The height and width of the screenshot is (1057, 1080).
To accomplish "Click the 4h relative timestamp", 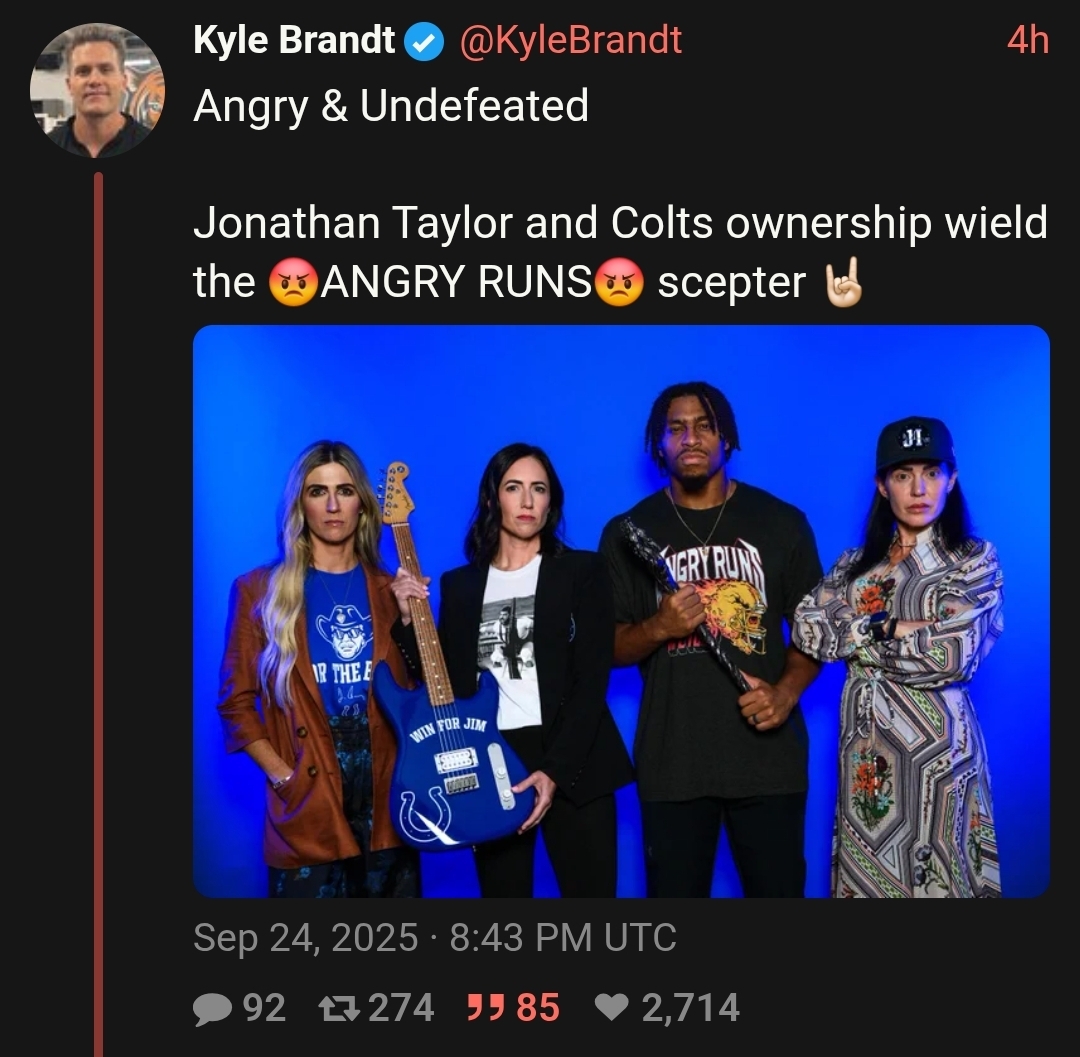I will click(x=1028, y=40).
